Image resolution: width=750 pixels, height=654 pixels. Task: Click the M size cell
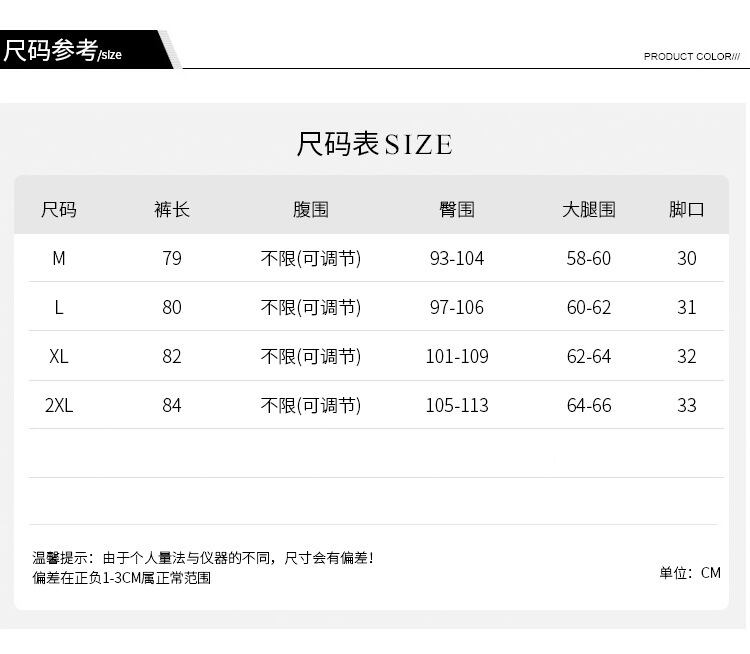(59, 258)
